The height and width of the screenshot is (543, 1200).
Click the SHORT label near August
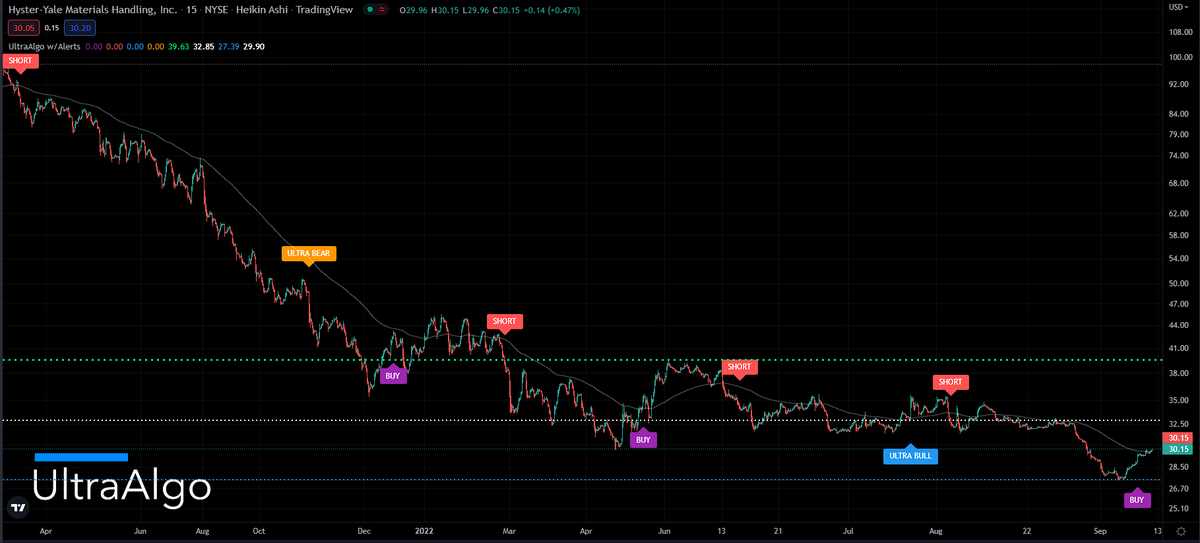tap(950, 382)
